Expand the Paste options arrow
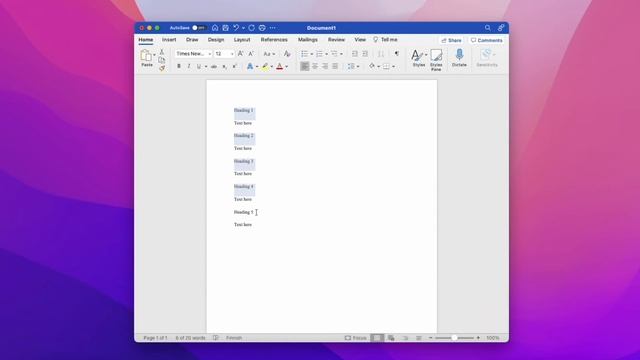Image resolution: width=640 pixels, height=360 pixels. [x=154, y=55]
